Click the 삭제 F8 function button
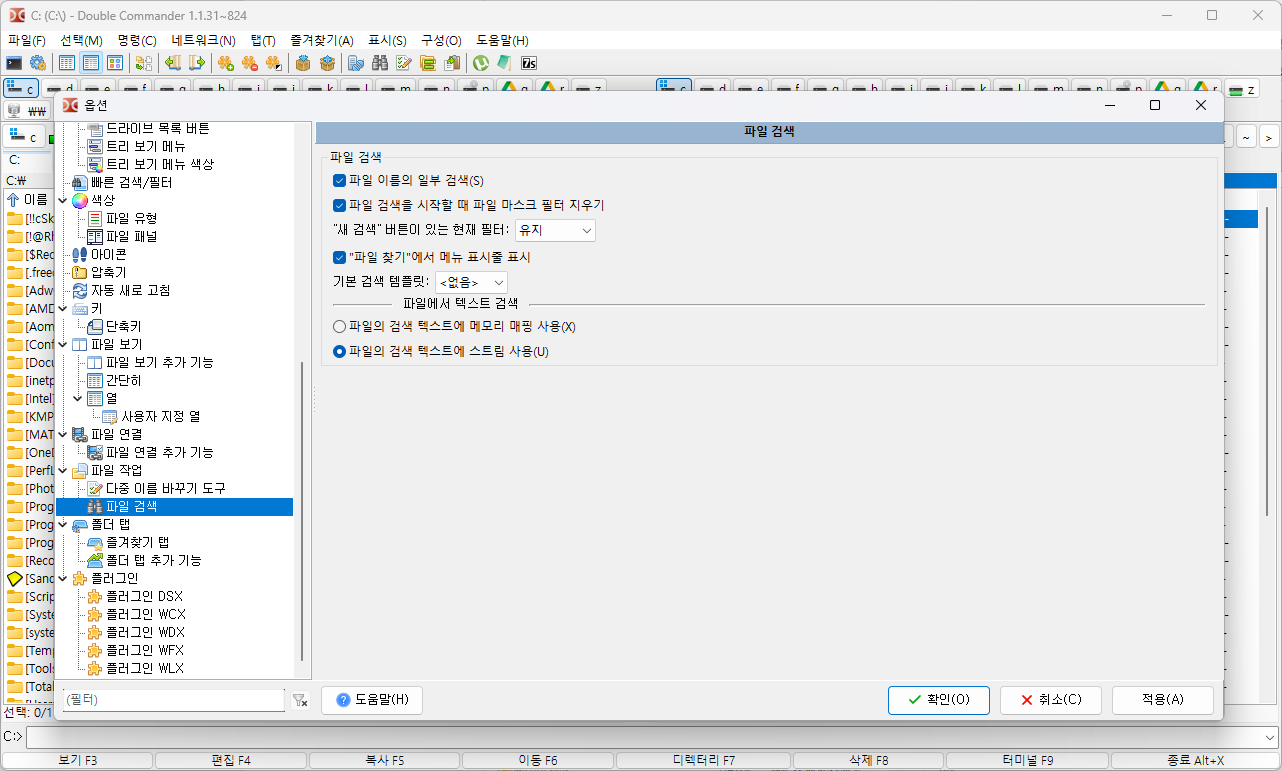Screen dimensions: 1282x771 [x=868, y=760]
